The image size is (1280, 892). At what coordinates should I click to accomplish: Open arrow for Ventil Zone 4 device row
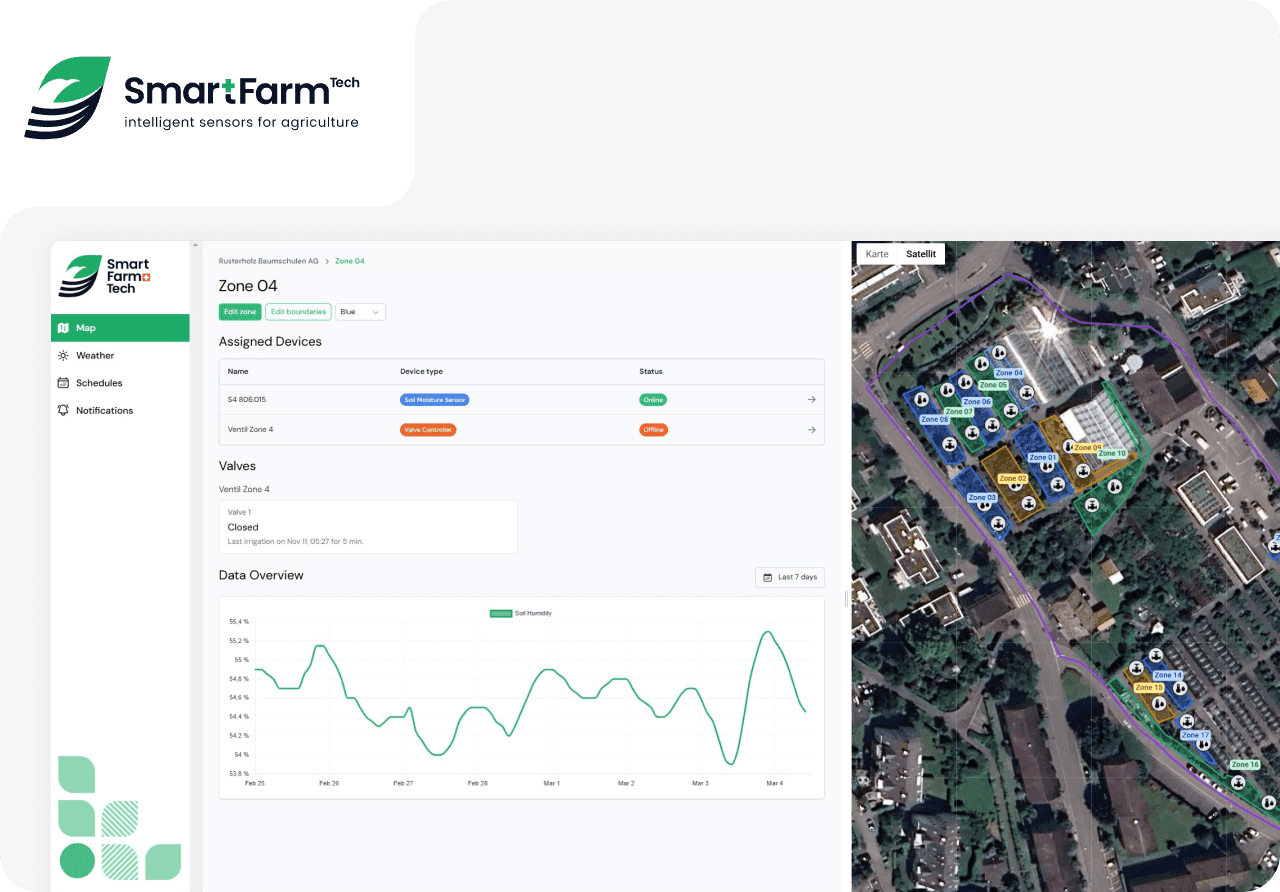point(811,430)
